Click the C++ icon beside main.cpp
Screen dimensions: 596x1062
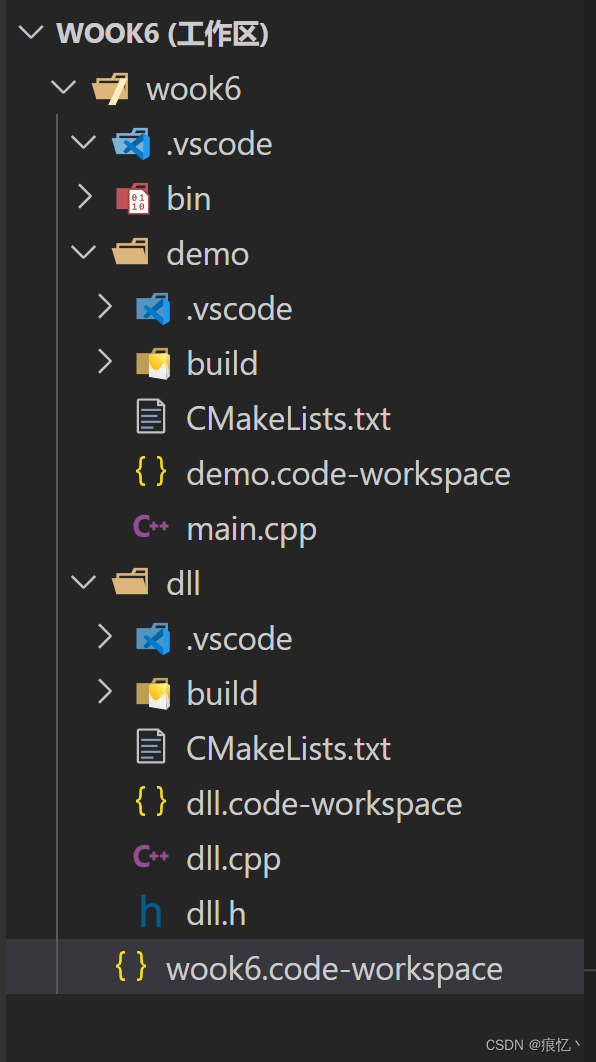point(150,528)
